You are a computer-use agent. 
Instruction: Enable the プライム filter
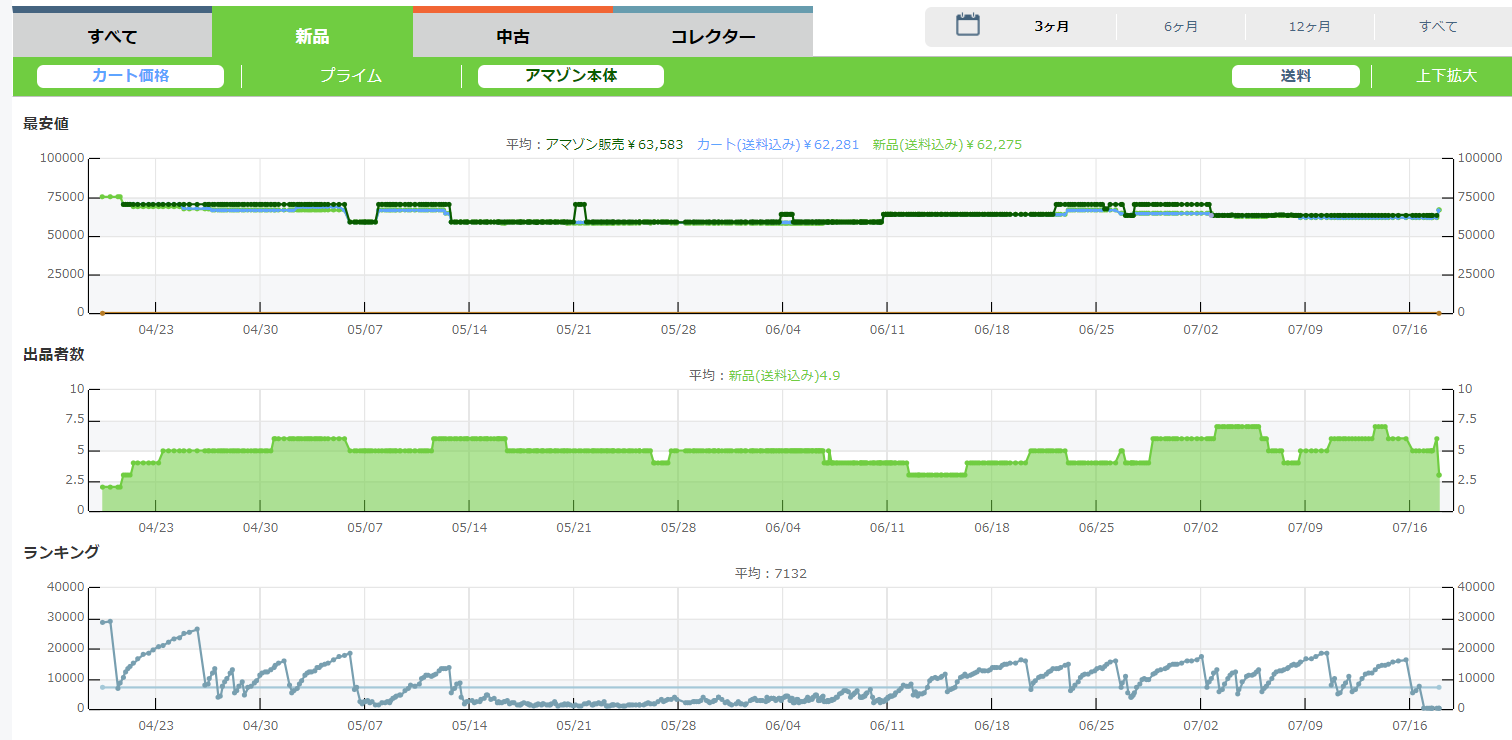coord(351,76)
